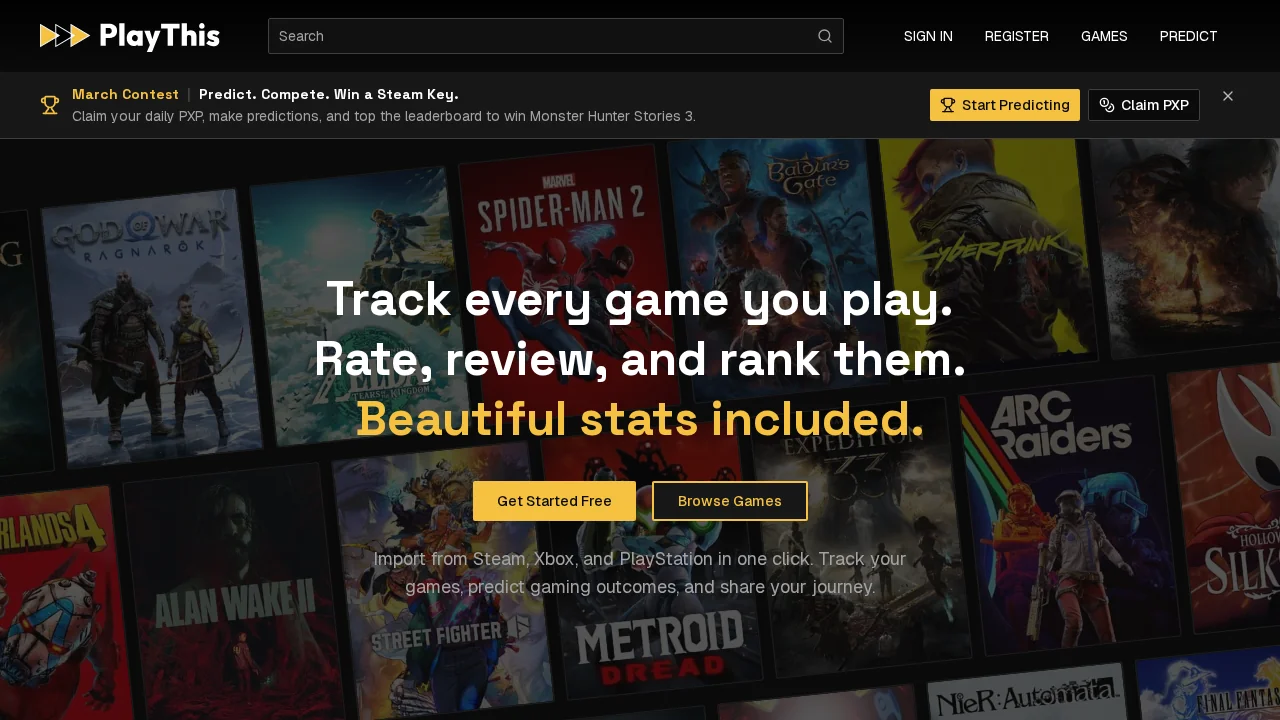Open the PREDICT navigation menu

1188,36
